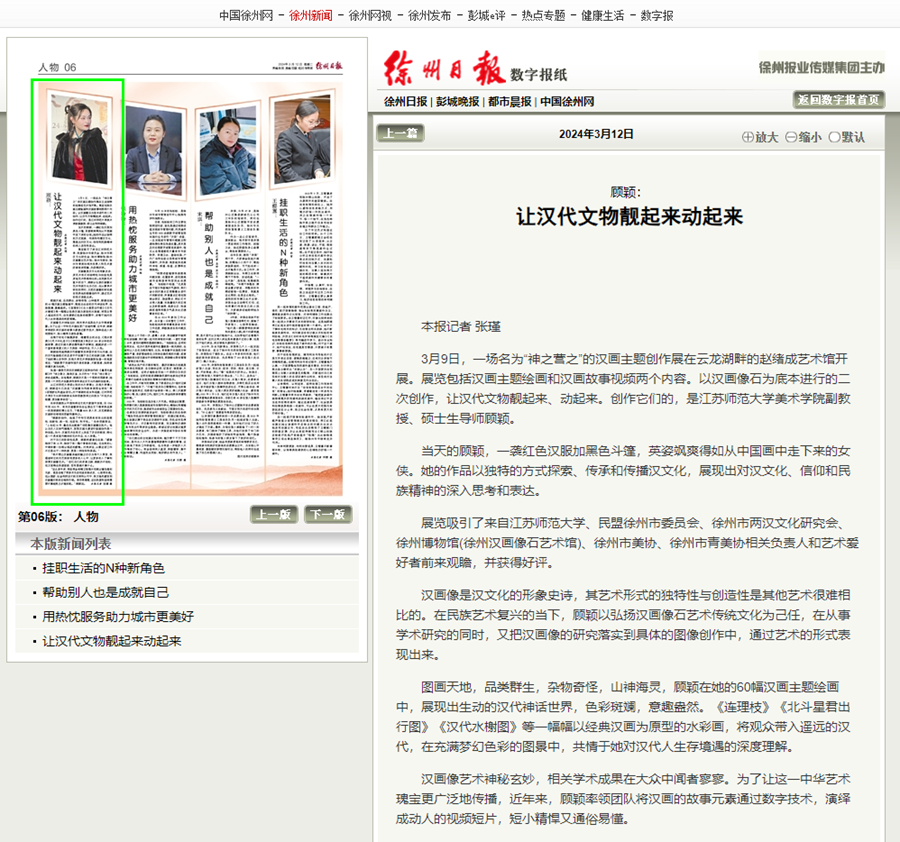The image size is (900, 842).
Task: Switch to 彭城晚报 newspaper tab
Action: tap(457, 101)
